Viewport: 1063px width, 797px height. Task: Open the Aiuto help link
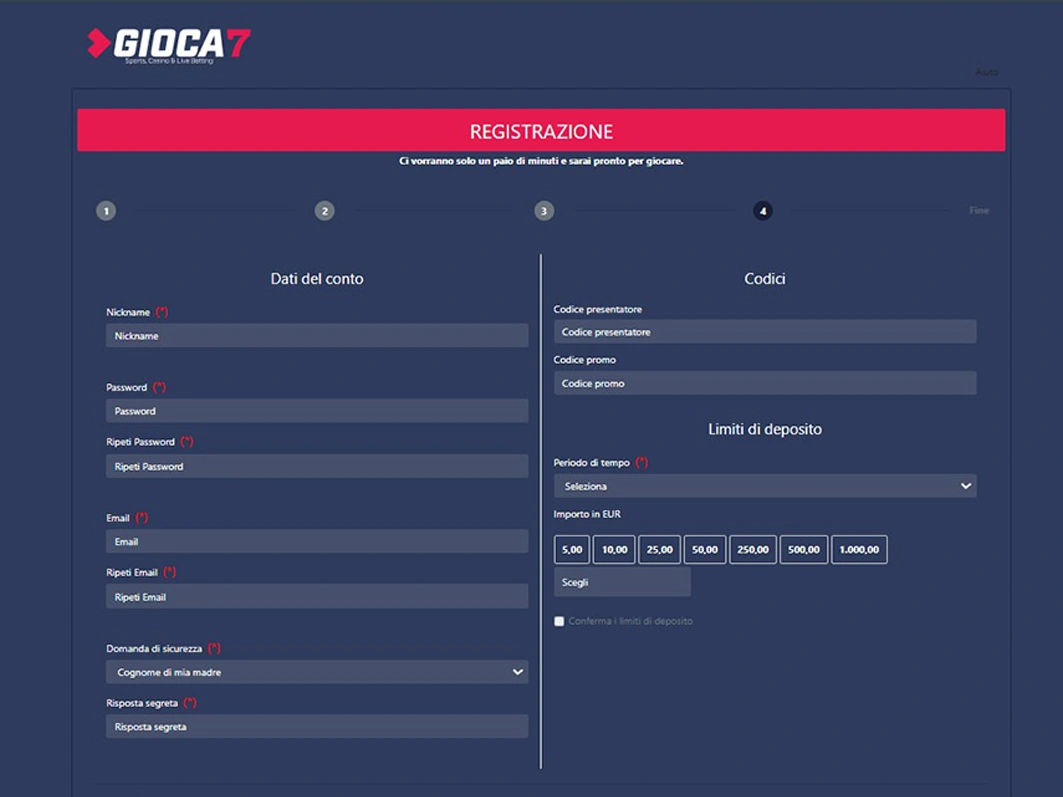tap(986, 72)
